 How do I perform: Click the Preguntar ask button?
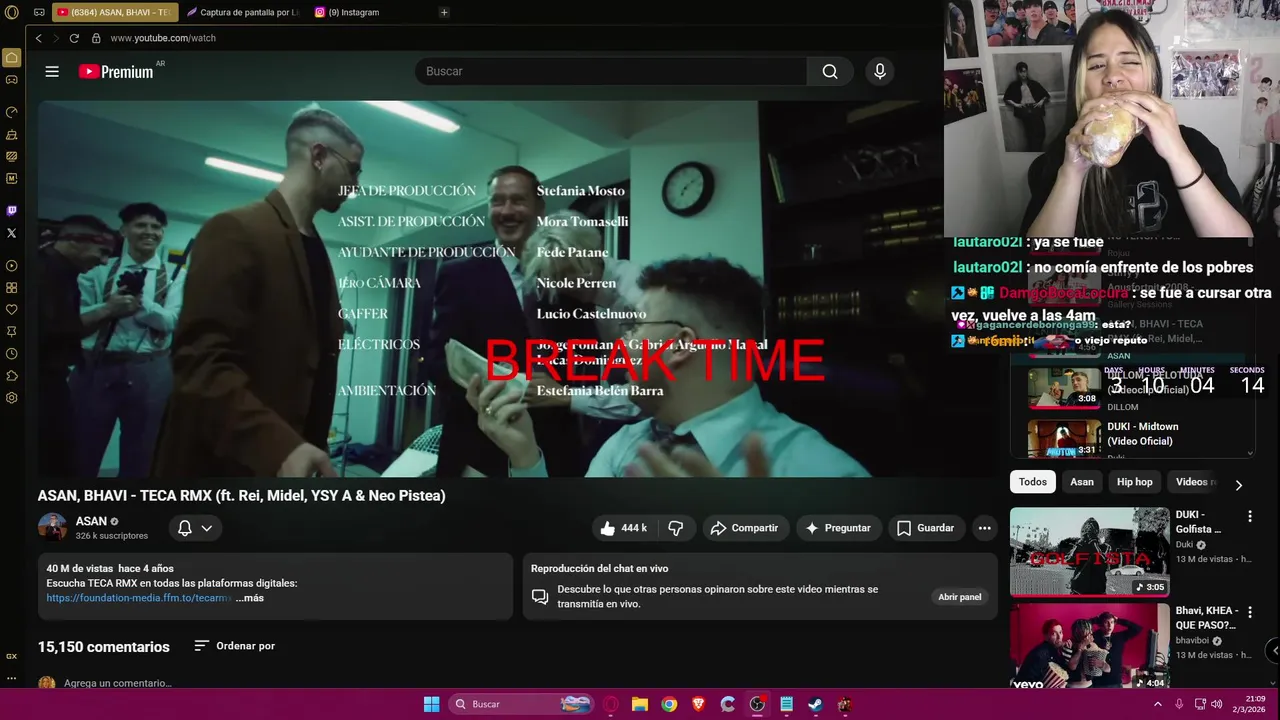[839, 528]
